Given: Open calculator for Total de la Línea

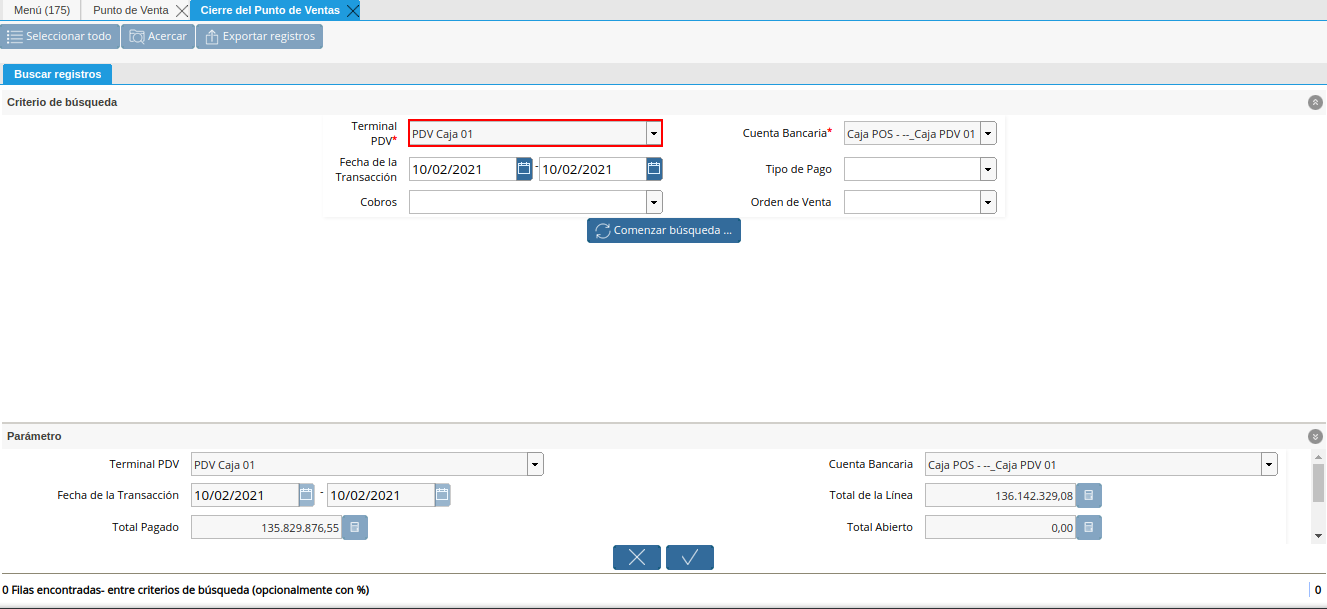Looking at the screenshot, I should click(1089, 495).
